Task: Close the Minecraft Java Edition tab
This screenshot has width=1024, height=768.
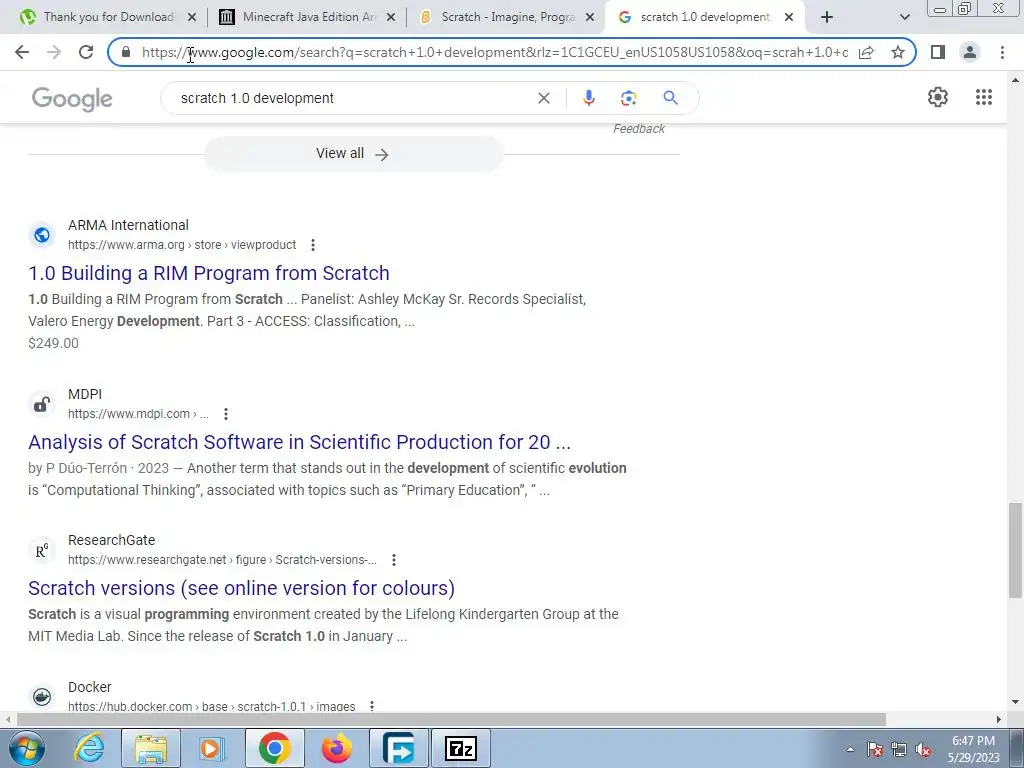Action: (391, 18)
